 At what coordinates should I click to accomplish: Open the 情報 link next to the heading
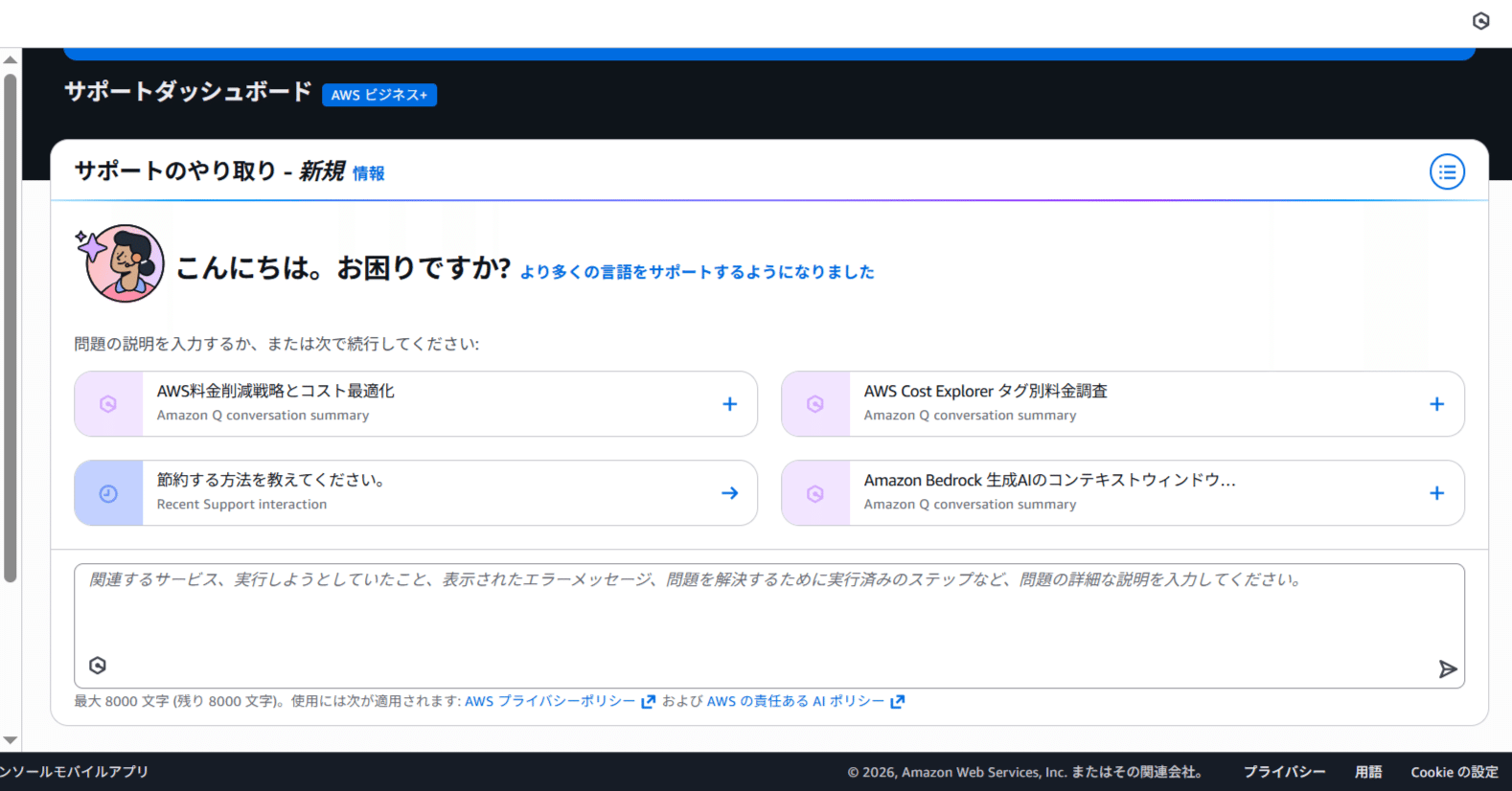[x=369, y=173]
